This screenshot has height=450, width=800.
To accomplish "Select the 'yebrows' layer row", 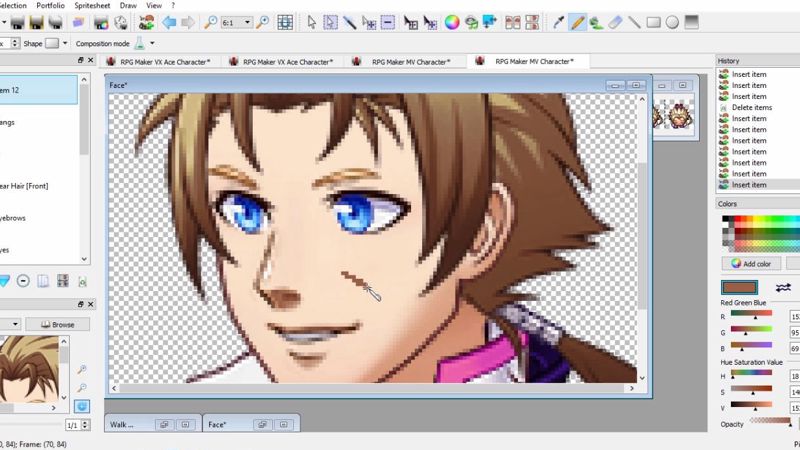I will [13, 218].
